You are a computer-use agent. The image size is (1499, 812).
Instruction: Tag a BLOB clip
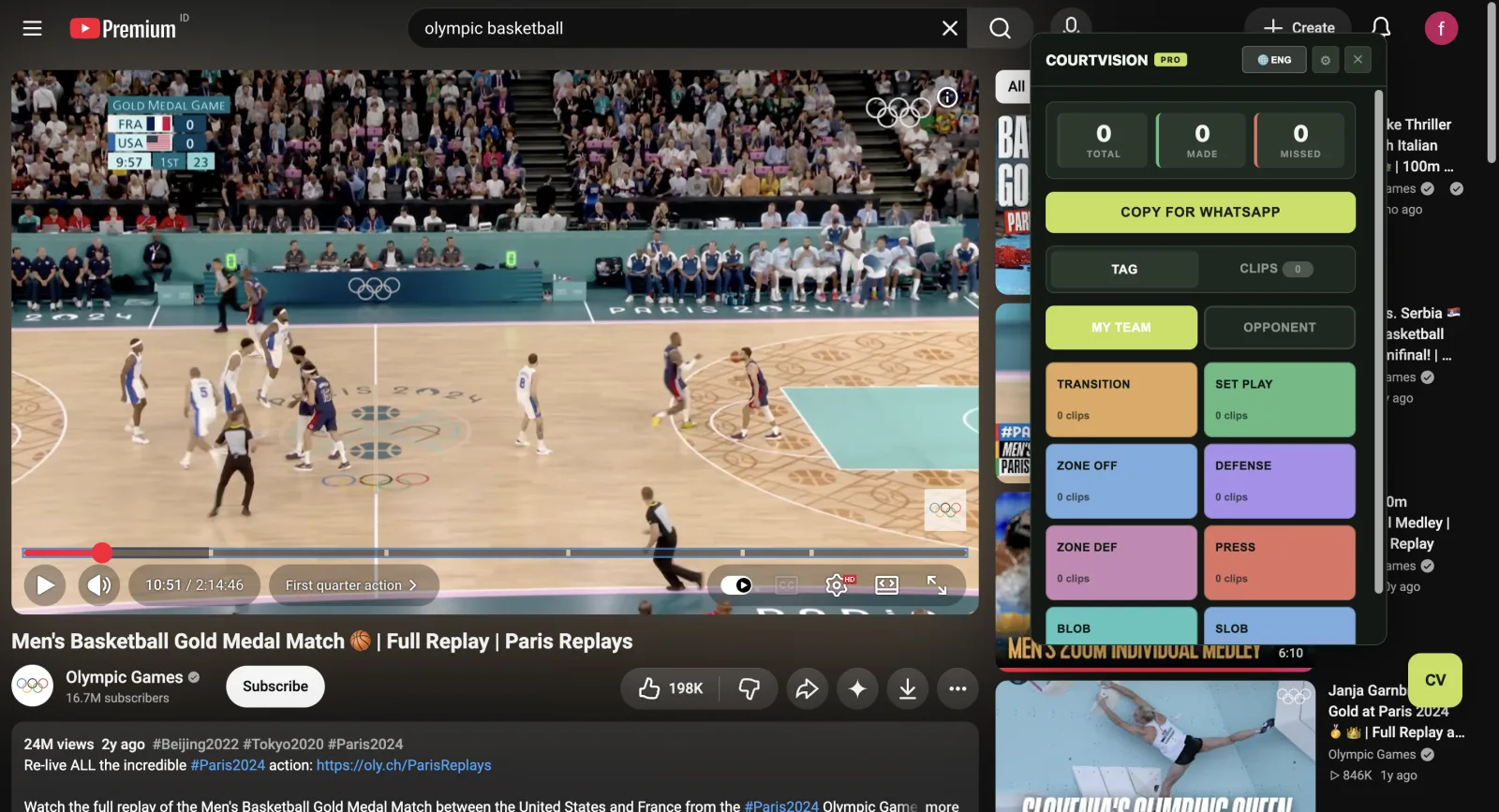point(1121,626)
